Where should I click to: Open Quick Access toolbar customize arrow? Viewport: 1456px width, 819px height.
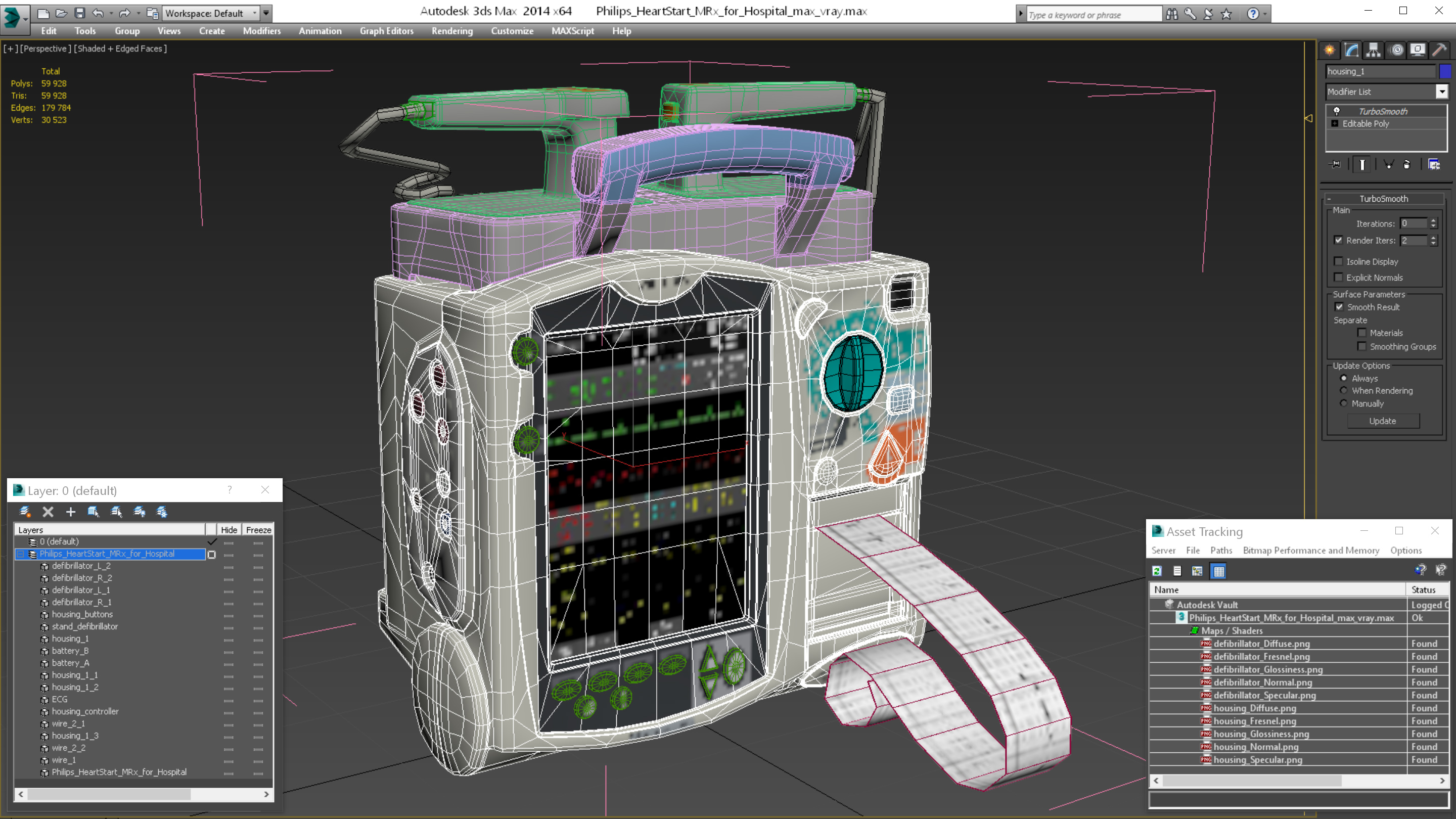(x=266, y=13)
